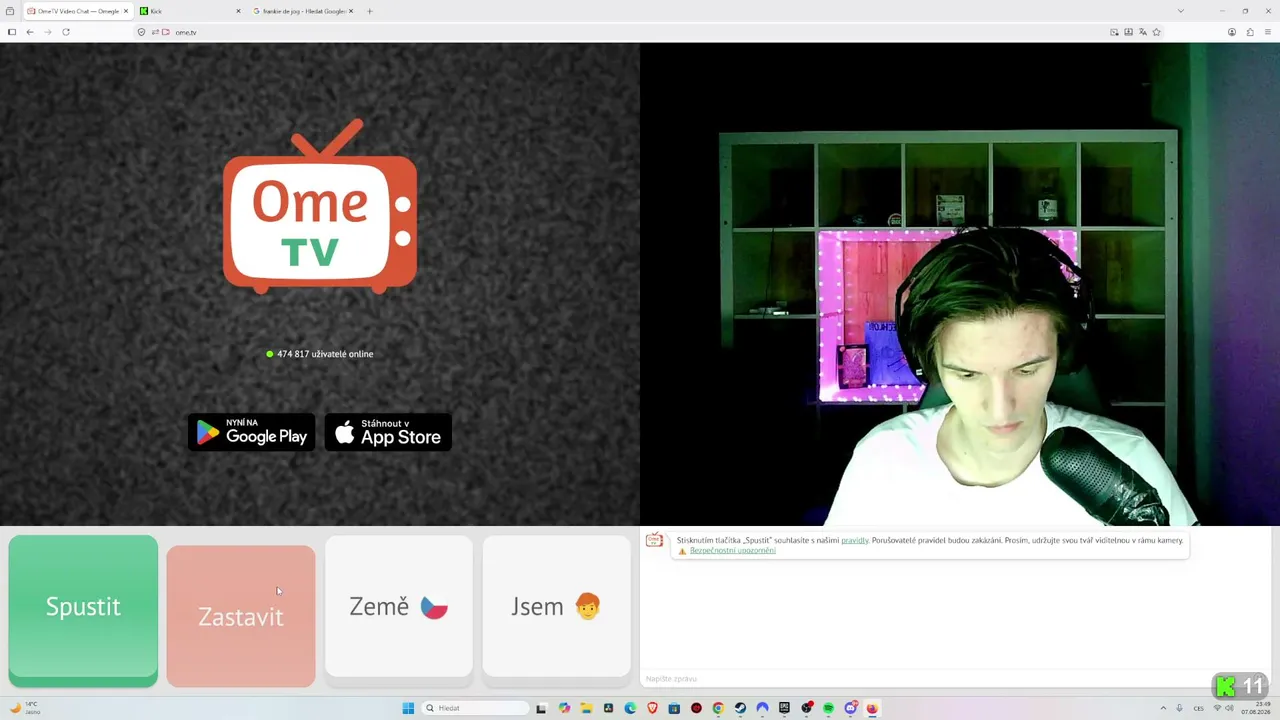Screen dimensions: 1280x720
Task: Click the OmeTV logo
Action: click(x=320, y=207)
